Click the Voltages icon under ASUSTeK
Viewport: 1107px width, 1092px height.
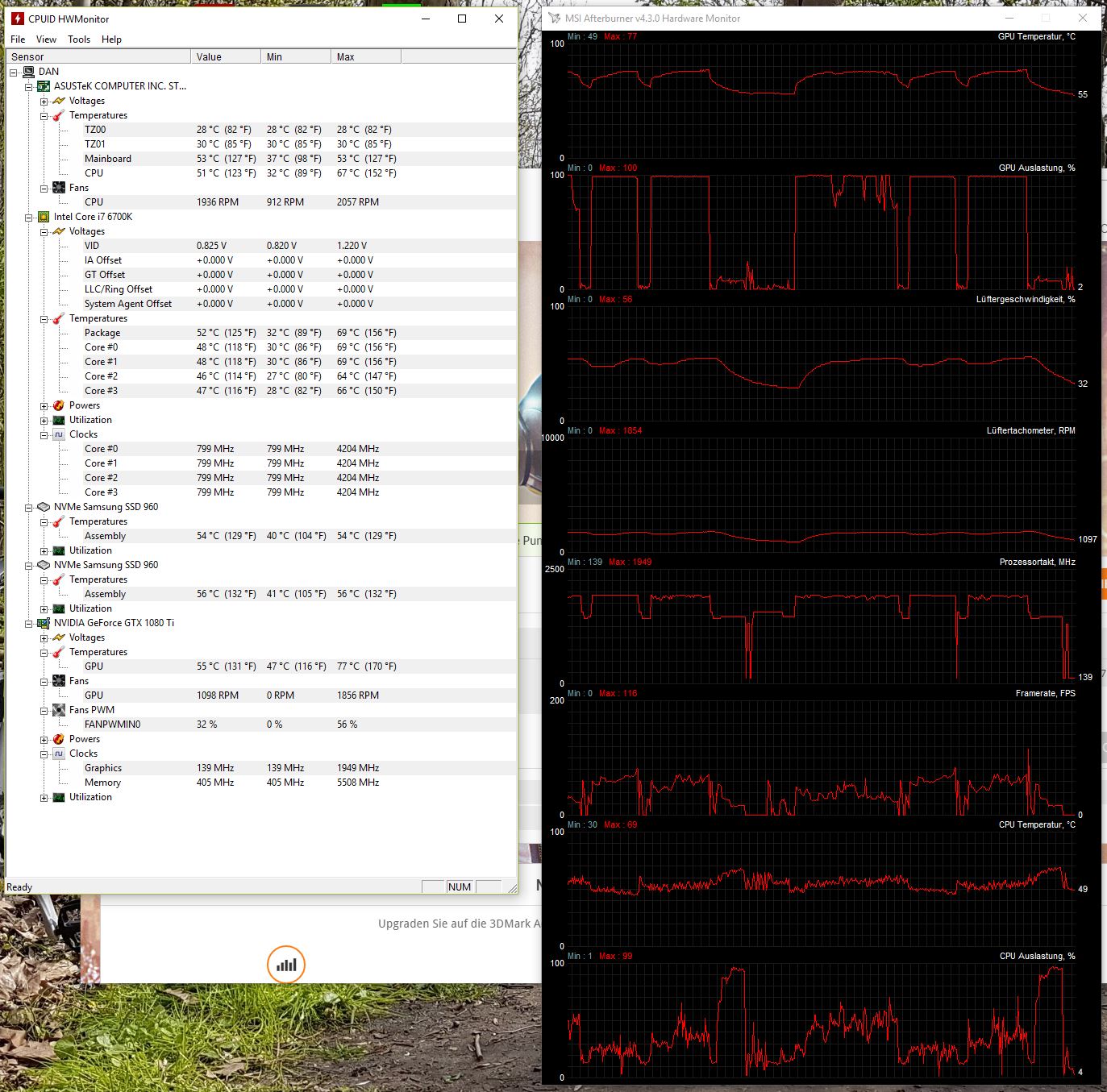coord(59,101)
